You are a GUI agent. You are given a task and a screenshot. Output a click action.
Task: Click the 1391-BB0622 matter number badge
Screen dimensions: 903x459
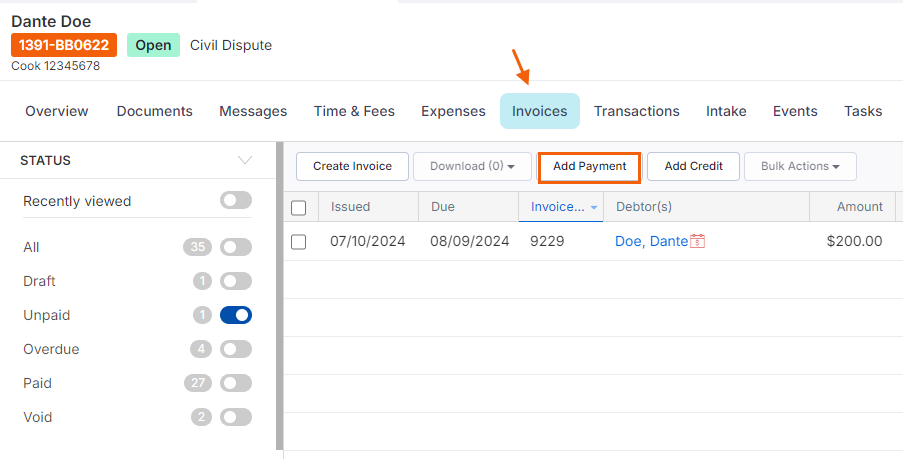tap(64, 45)
